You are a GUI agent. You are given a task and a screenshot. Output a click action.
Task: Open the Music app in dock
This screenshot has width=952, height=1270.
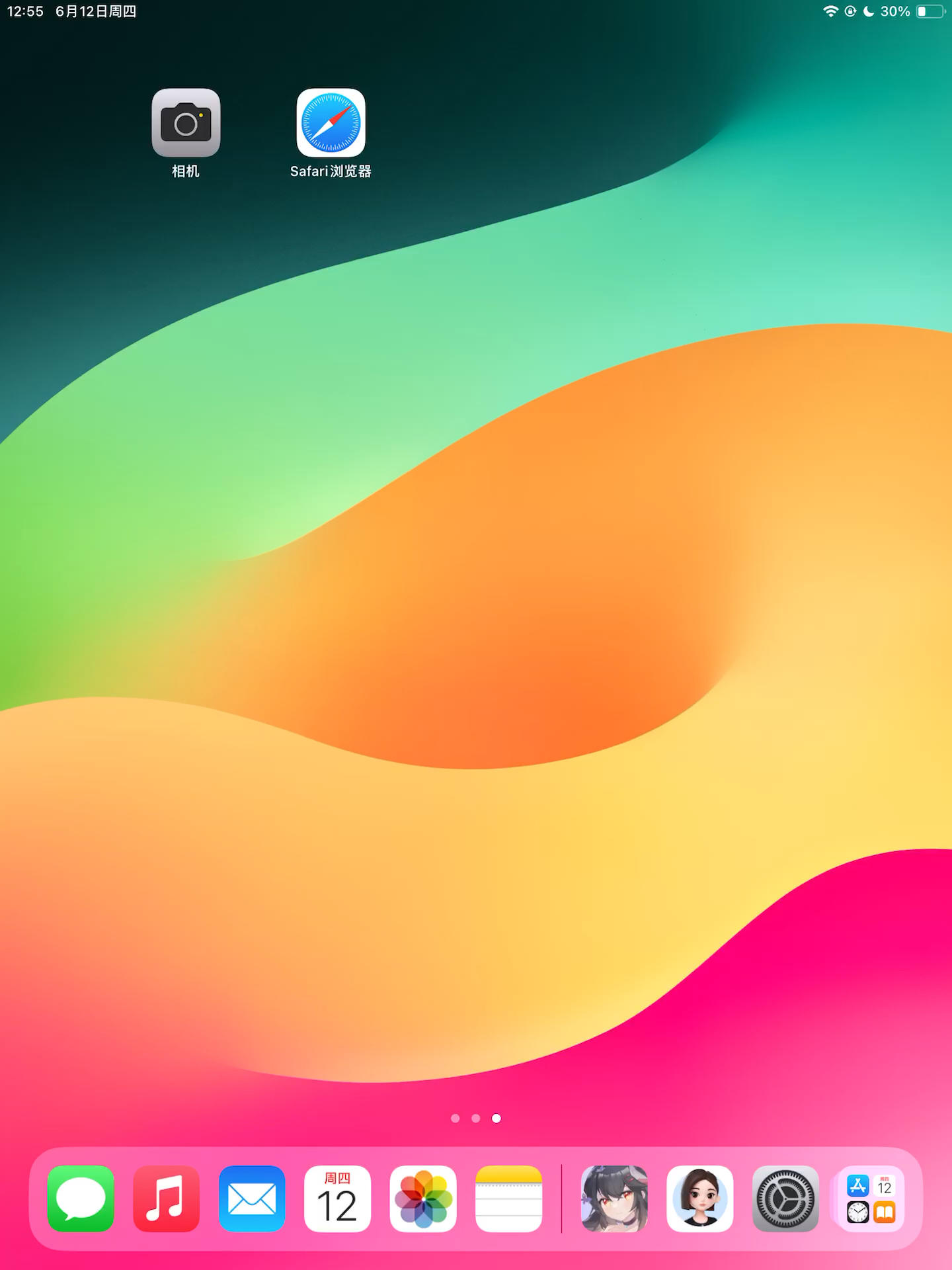point(166,1199)
